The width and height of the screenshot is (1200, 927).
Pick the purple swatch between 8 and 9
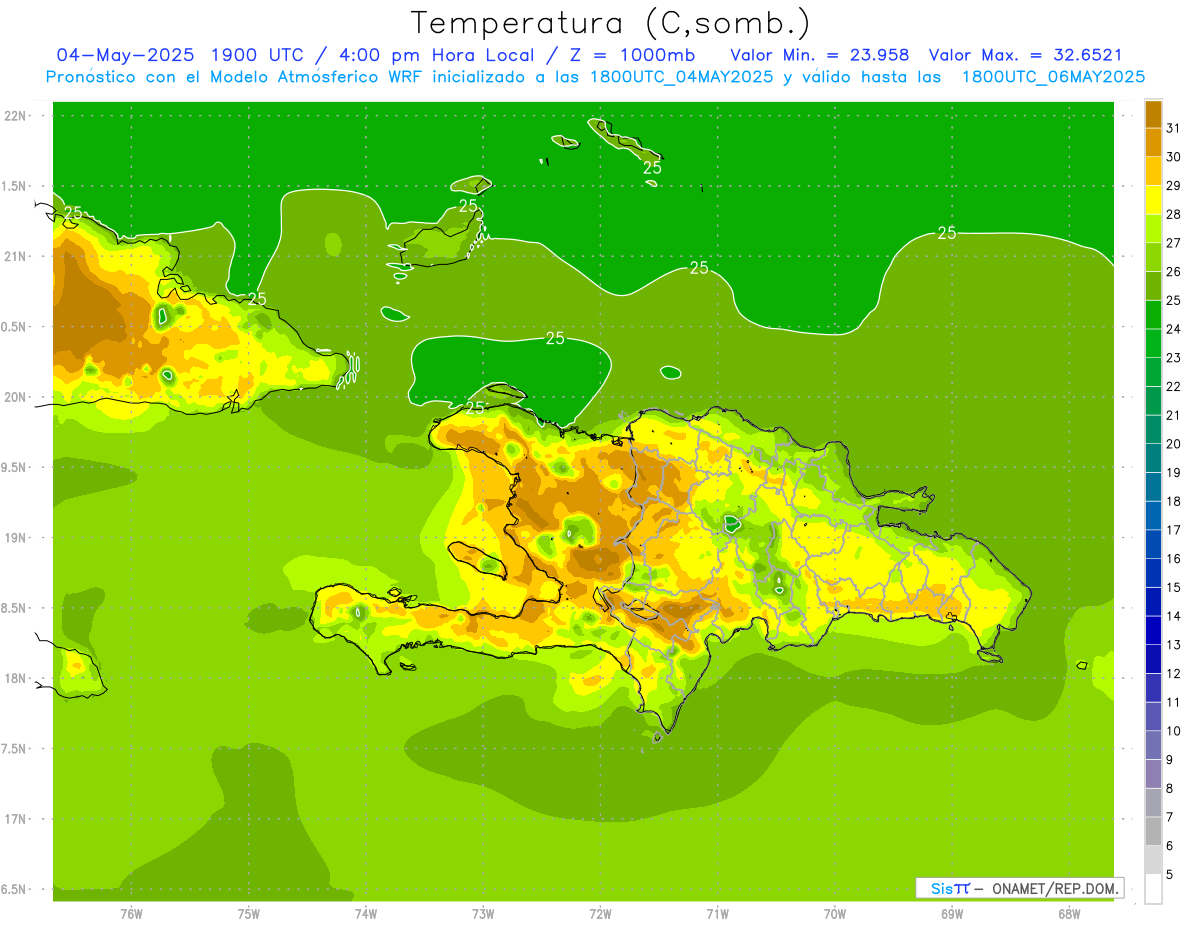pyautogui.click(x=1153, y=774)
